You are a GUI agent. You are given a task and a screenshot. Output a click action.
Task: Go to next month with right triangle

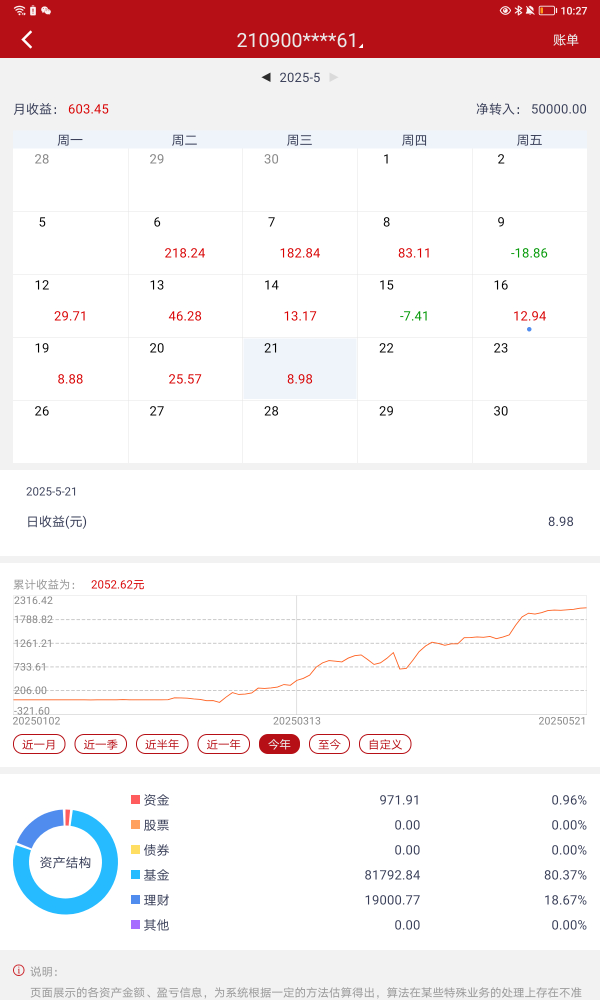click(x=334, y=77)
